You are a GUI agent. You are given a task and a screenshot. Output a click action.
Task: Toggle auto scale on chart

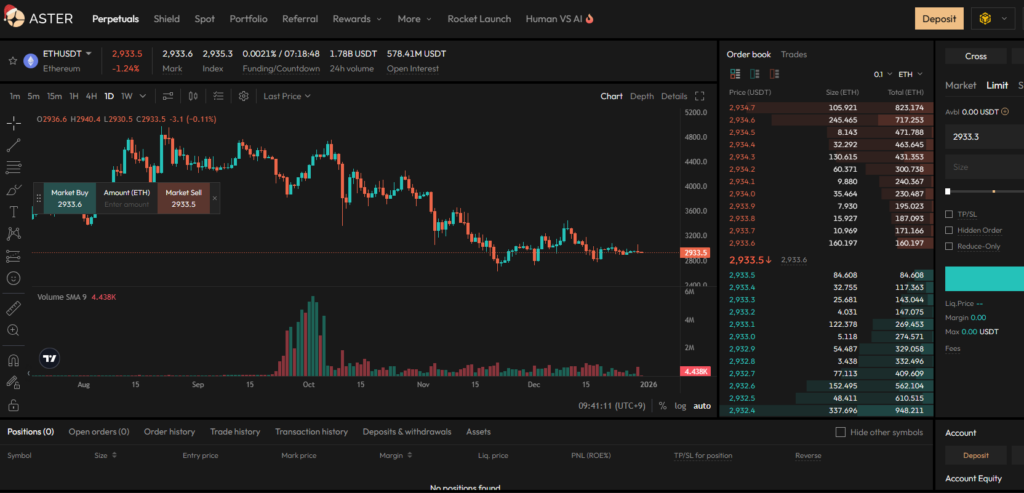pyautogui.click(x=702, y=406)
